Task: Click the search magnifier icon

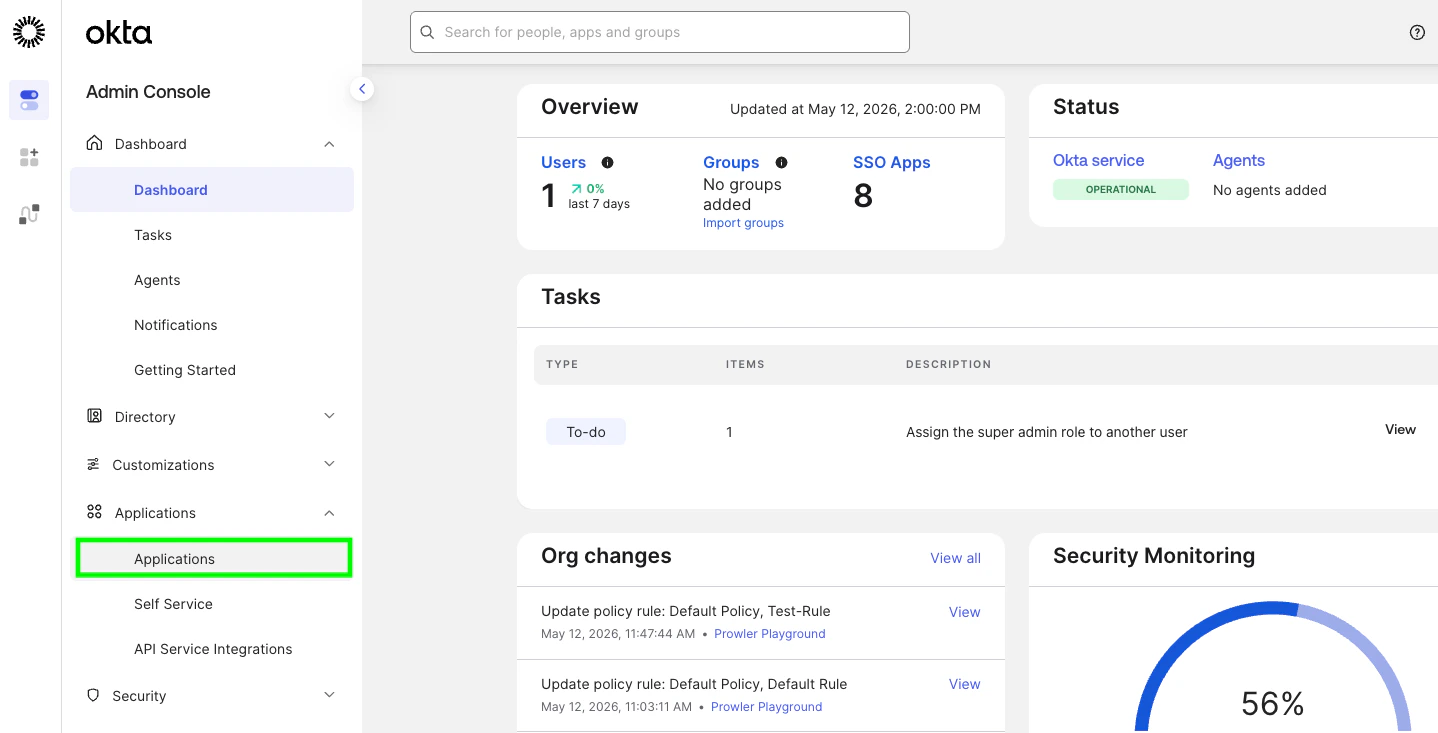Action: coord(427,32)
